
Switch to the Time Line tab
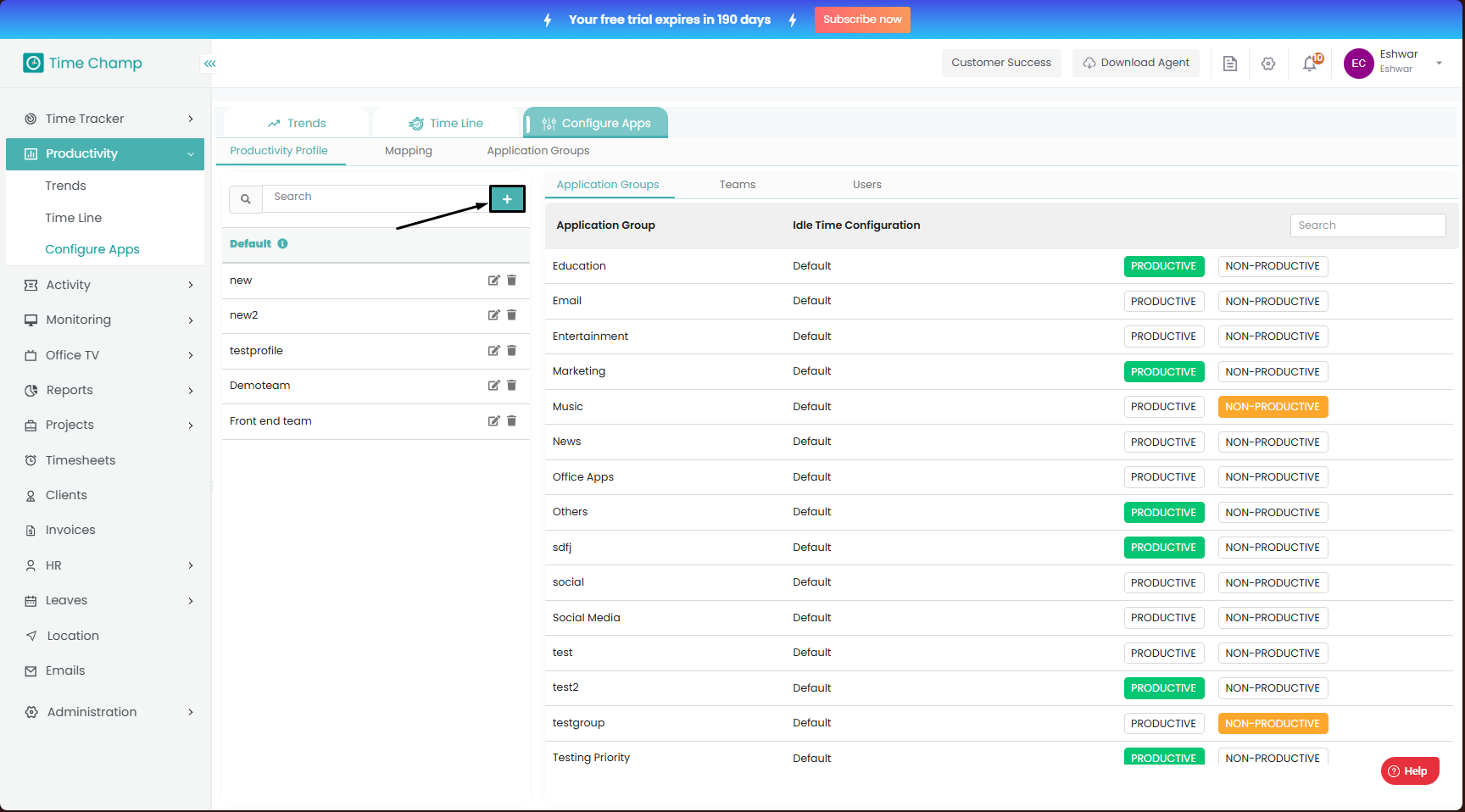(x=446, y=123)
